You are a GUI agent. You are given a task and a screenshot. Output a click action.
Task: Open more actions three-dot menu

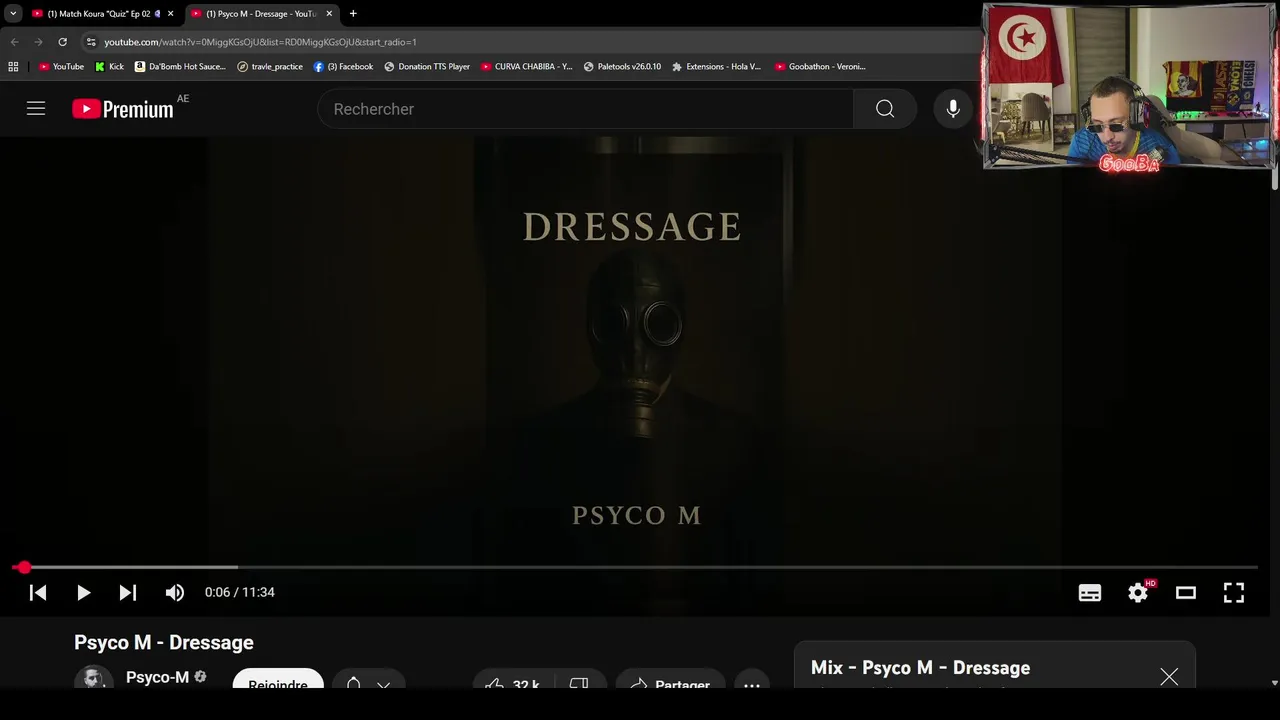[x=752, y=679]
